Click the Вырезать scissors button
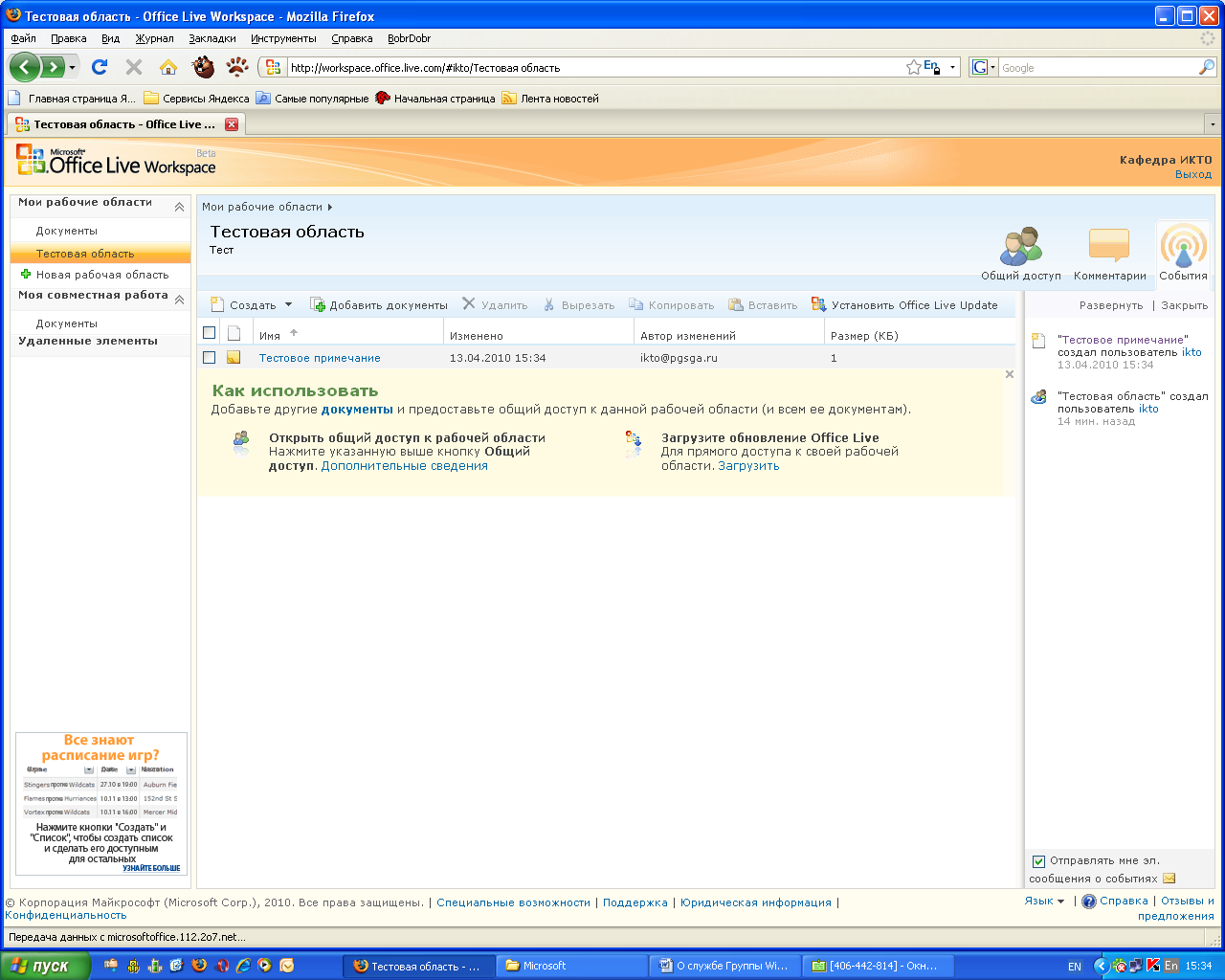This screenshot has width=1225, height=980. pos(579,305)
